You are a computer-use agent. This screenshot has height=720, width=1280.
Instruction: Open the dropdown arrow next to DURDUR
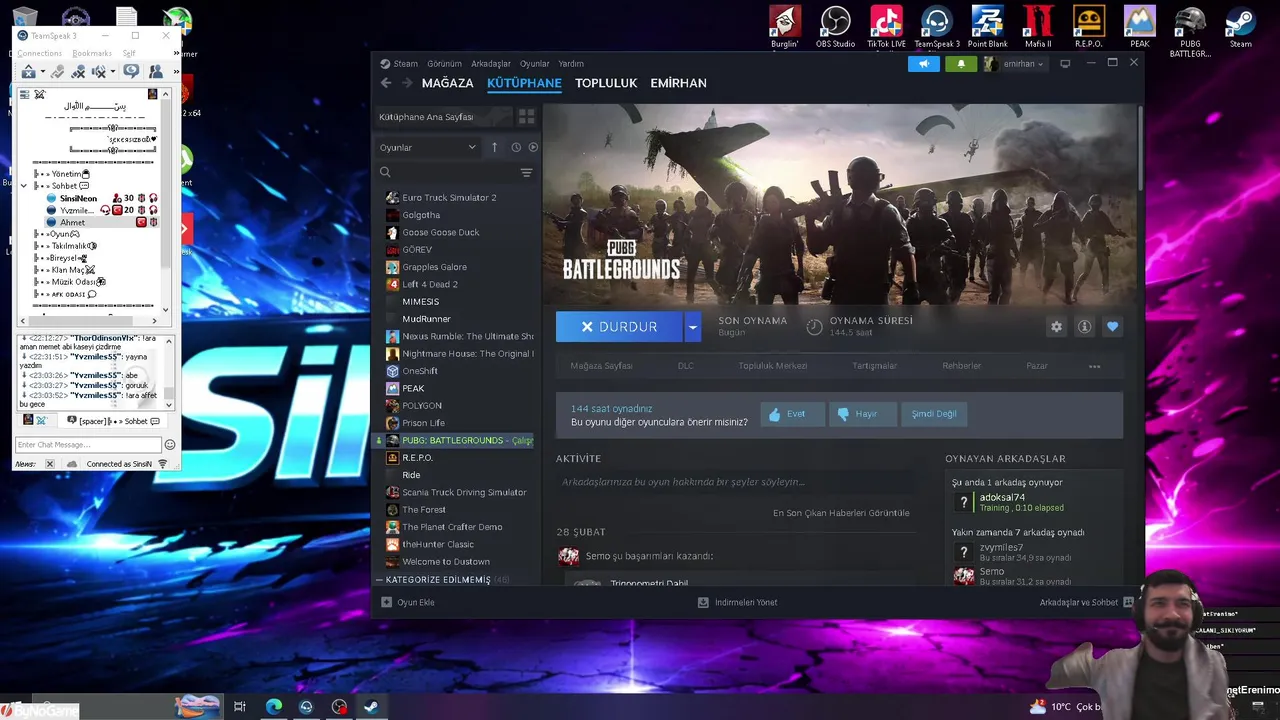(x=693, y=327)
